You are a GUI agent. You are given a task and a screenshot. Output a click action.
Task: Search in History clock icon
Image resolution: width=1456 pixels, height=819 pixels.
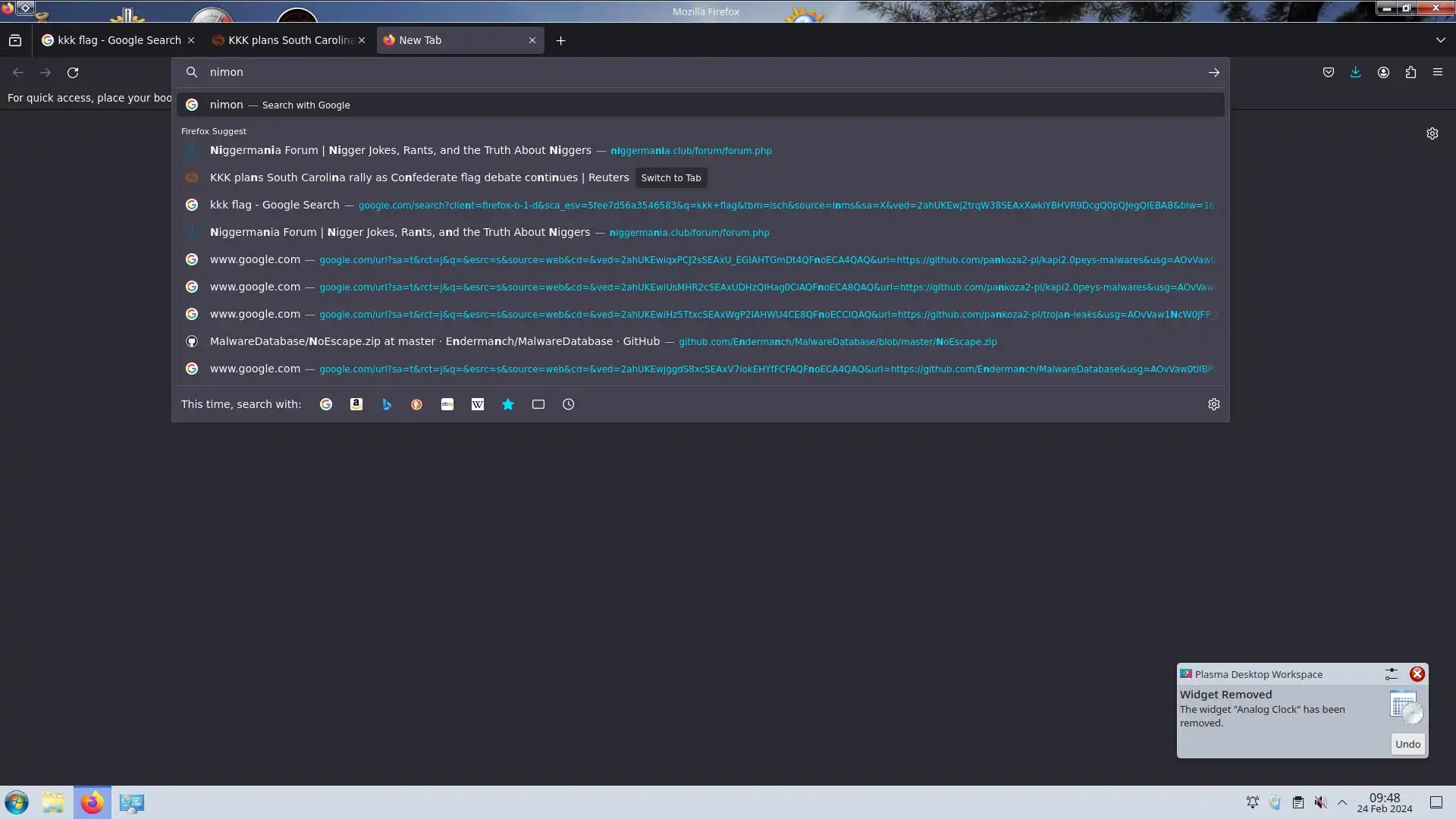(569, 404)
